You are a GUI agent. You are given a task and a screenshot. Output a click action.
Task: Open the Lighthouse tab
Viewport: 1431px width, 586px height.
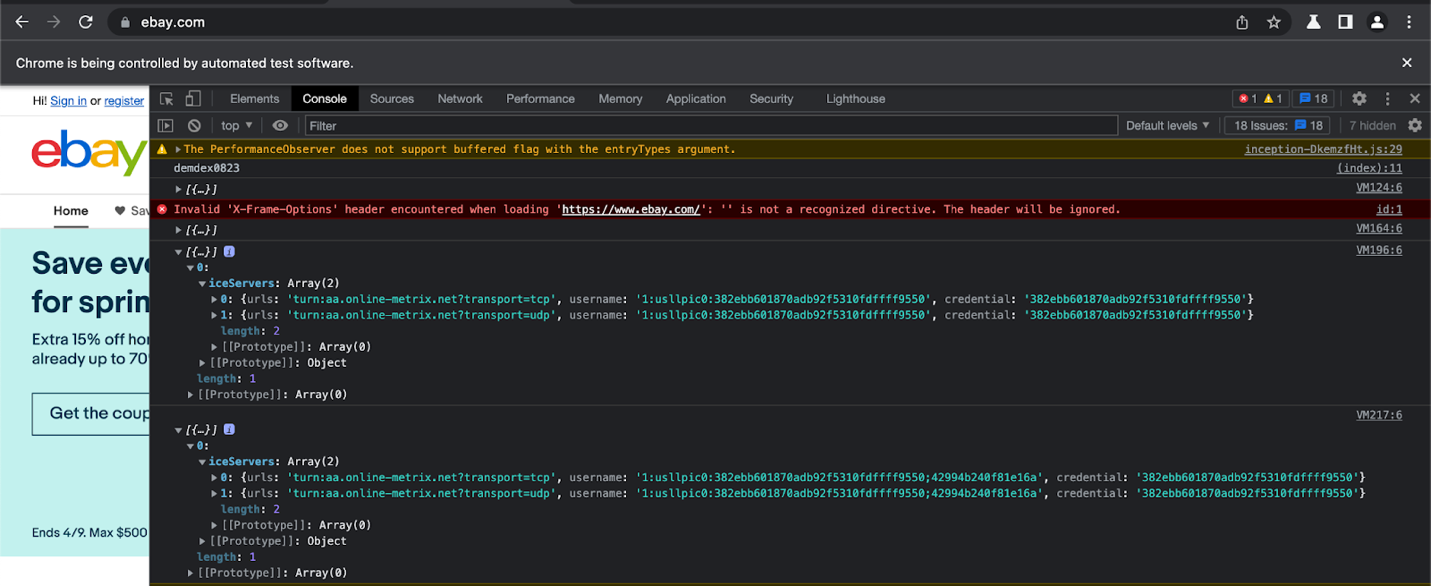856,99
